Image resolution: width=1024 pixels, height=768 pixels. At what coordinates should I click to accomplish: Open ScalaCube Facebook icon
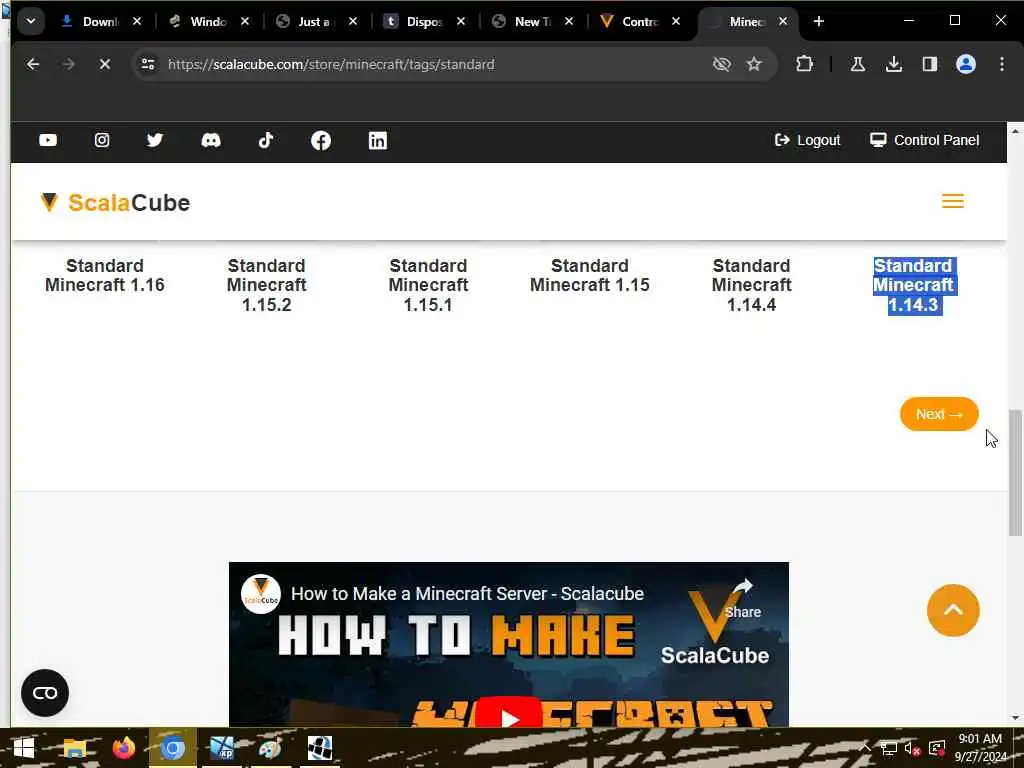[x=321, y=140]
